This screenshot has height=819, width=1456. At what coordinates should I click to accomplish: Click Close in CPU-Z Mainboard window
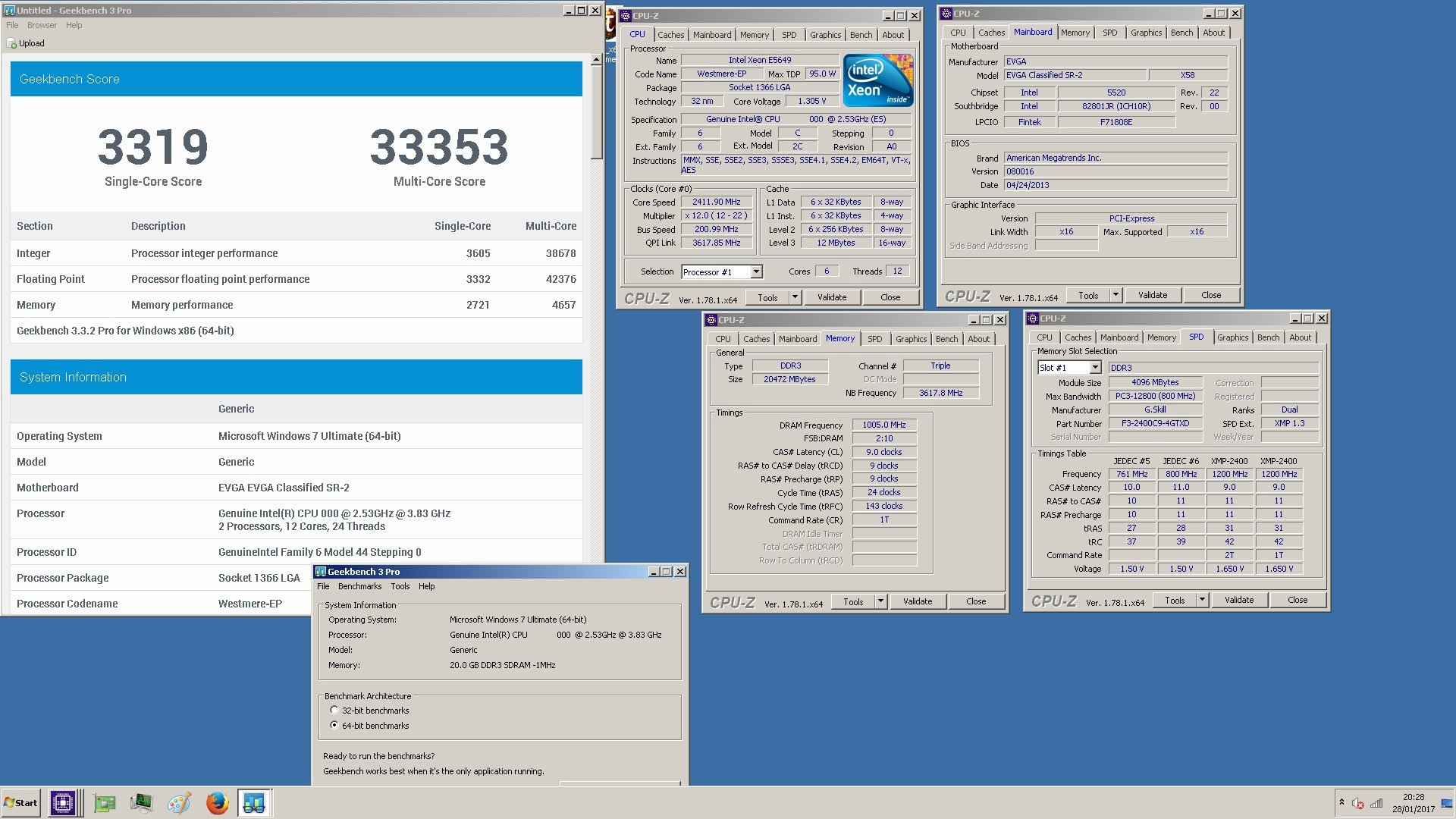[x=1211, y=295]
